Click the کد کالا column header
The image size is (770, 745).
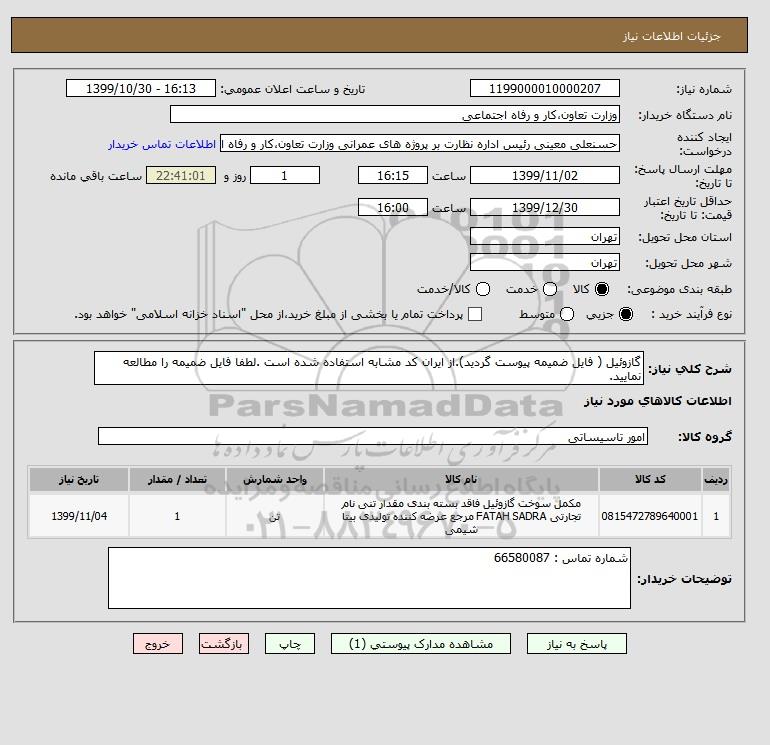click(x=650, y=479)
